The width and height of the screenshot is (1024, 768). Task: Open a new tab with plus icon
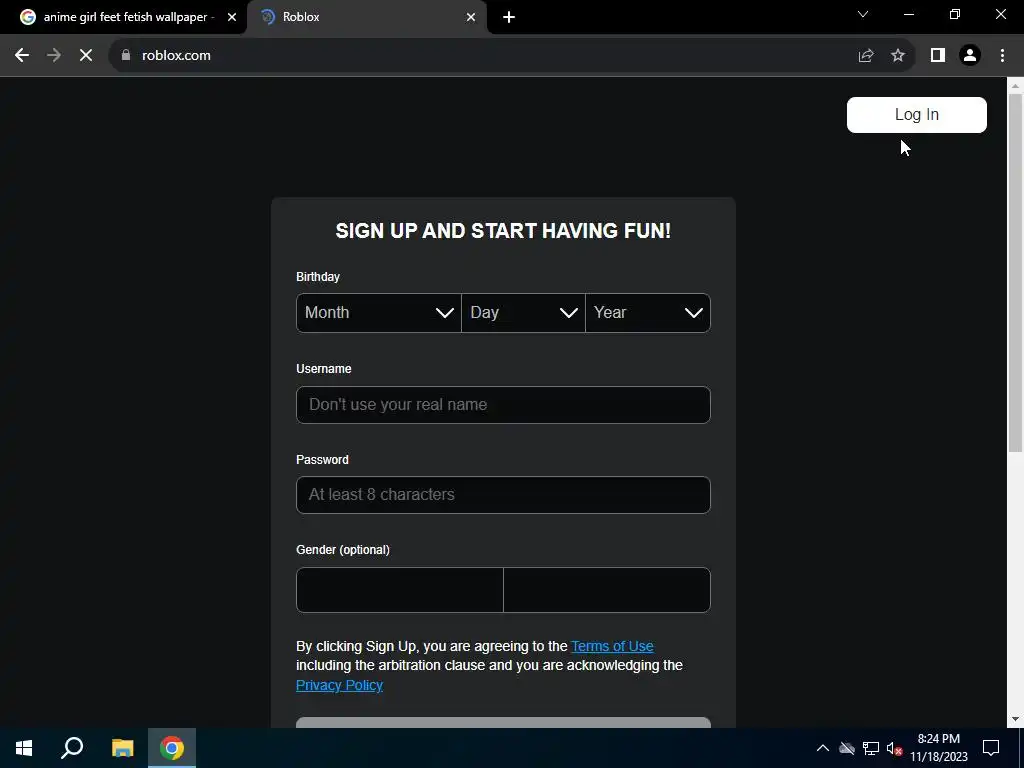click(x=509, y=17)
